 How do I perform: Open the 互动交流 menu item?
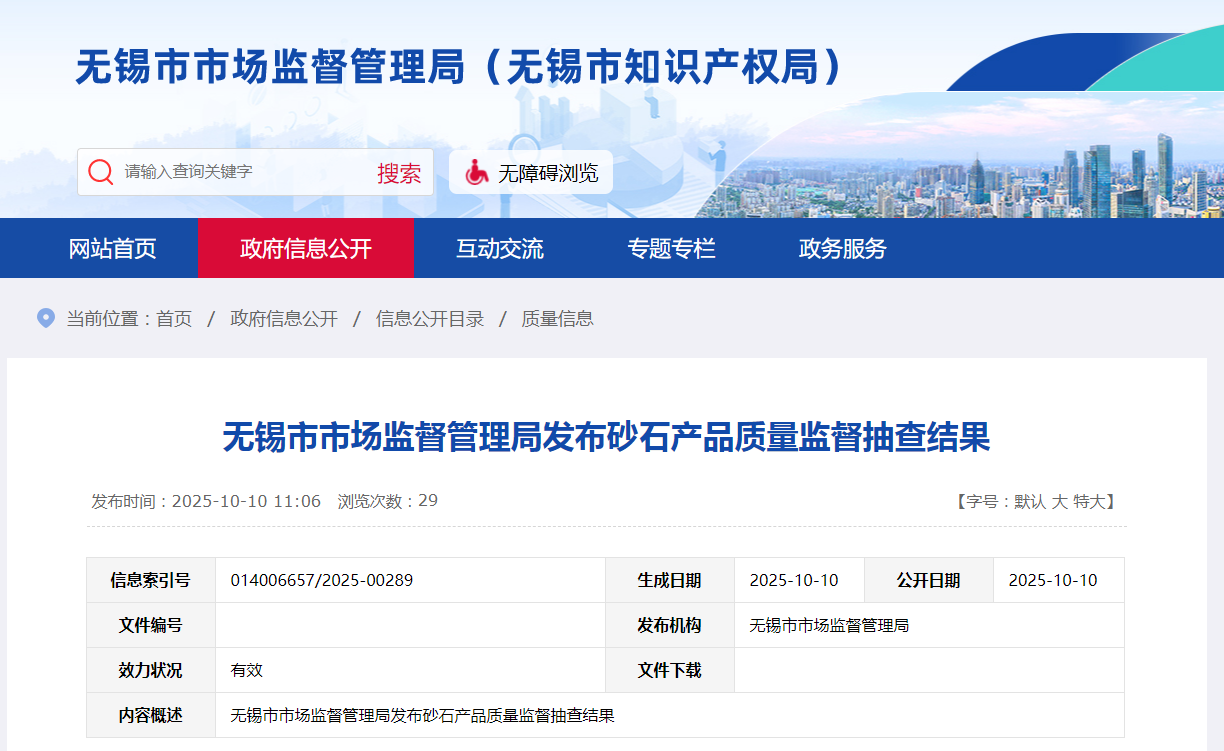(500, 248)
